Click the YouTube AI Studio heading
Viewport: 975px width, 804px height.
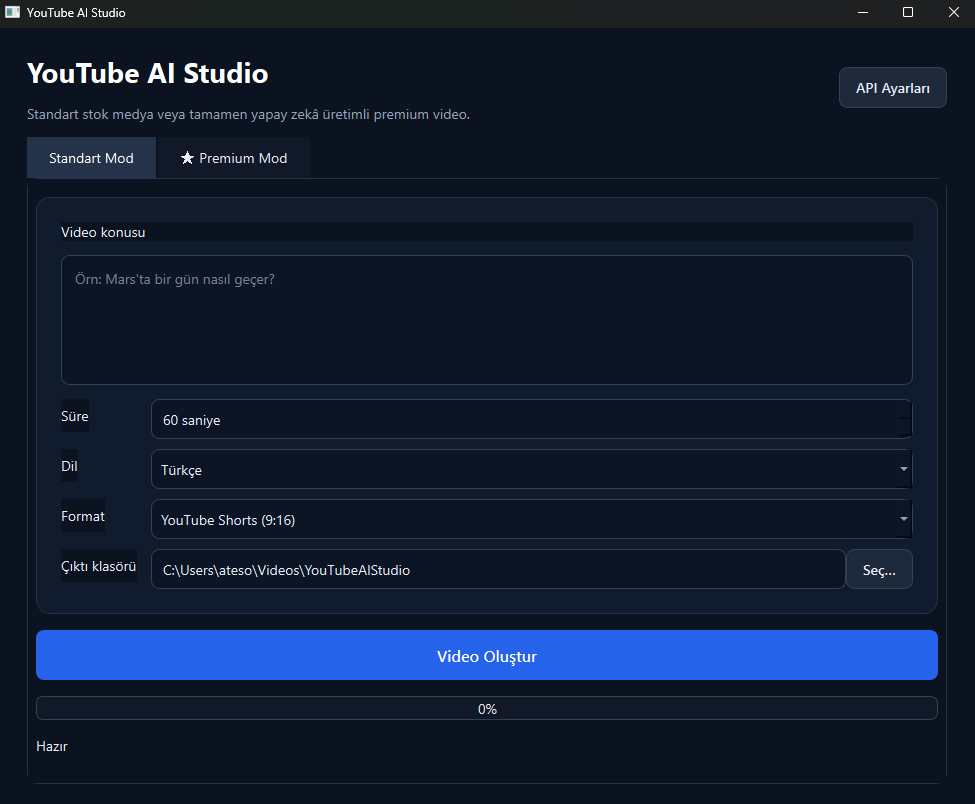coord(147,73)
